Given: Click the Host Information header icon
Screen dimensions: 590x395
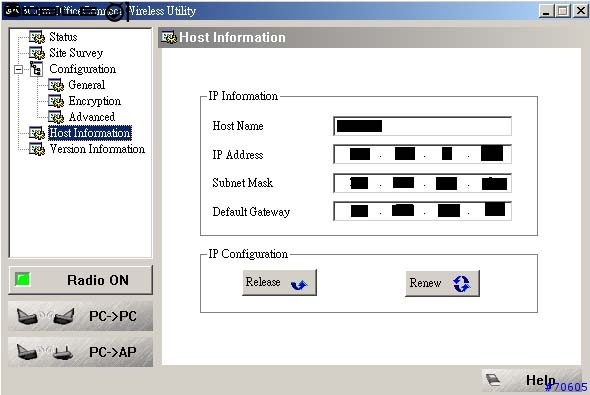Looking at the screenshot, I should click(x=169, y=37).
